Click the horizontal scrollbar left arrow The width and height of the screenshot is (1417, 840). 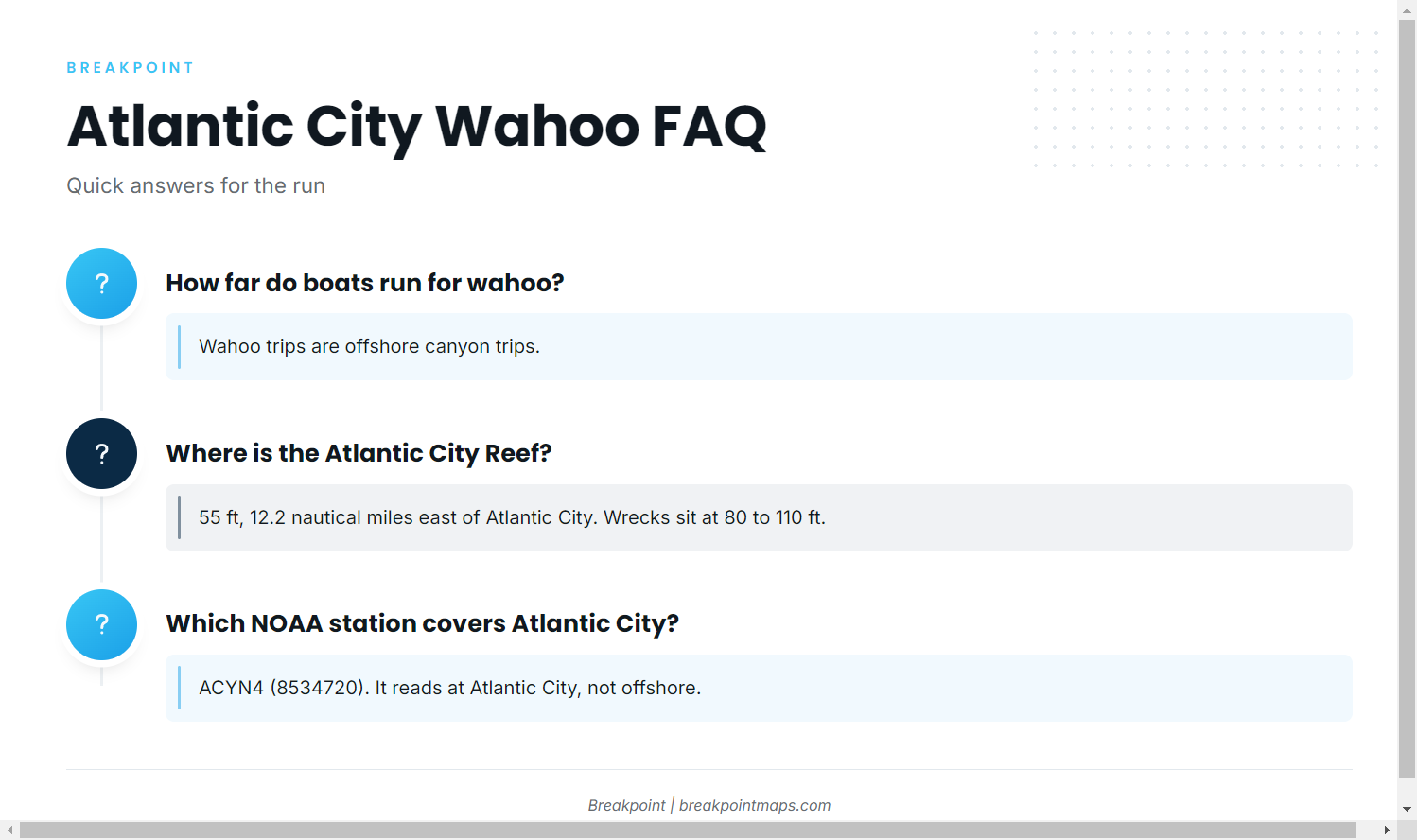pos(9,830)
